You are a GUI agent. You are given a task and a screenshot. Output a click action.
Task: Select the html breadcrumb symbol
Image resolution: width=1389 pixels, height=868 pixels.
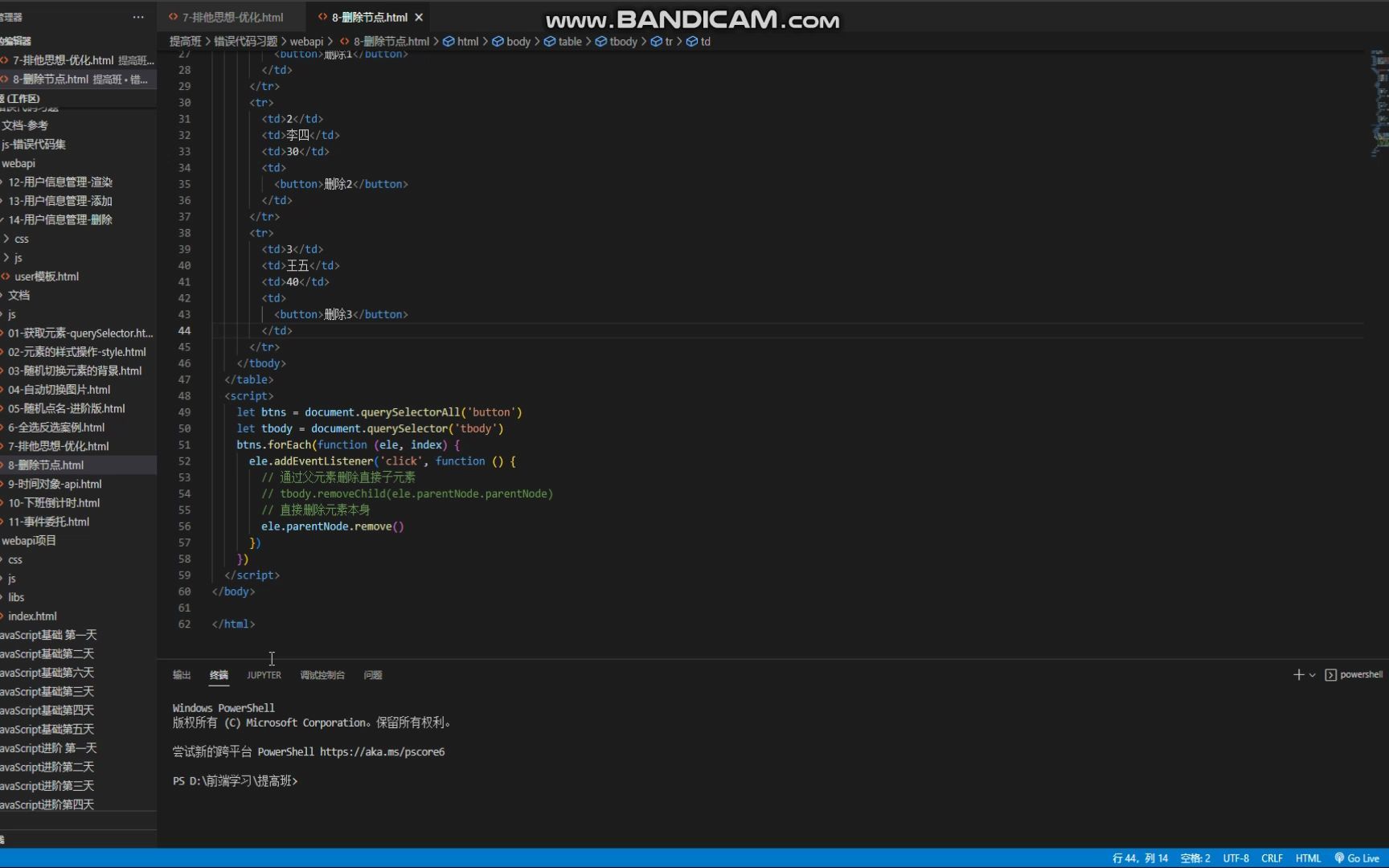point(461,41)
